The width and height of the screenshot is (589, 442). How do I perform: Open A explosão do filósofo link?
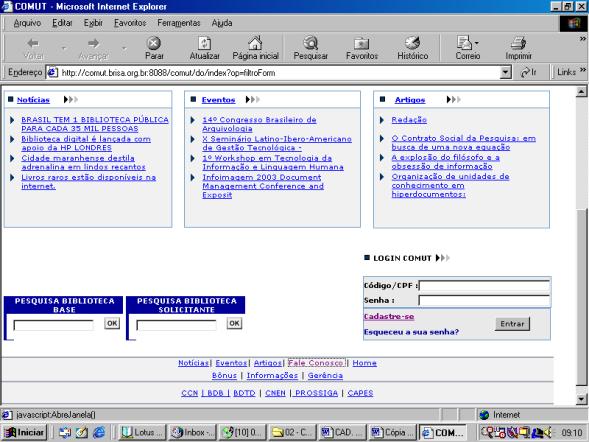[446, 161]
